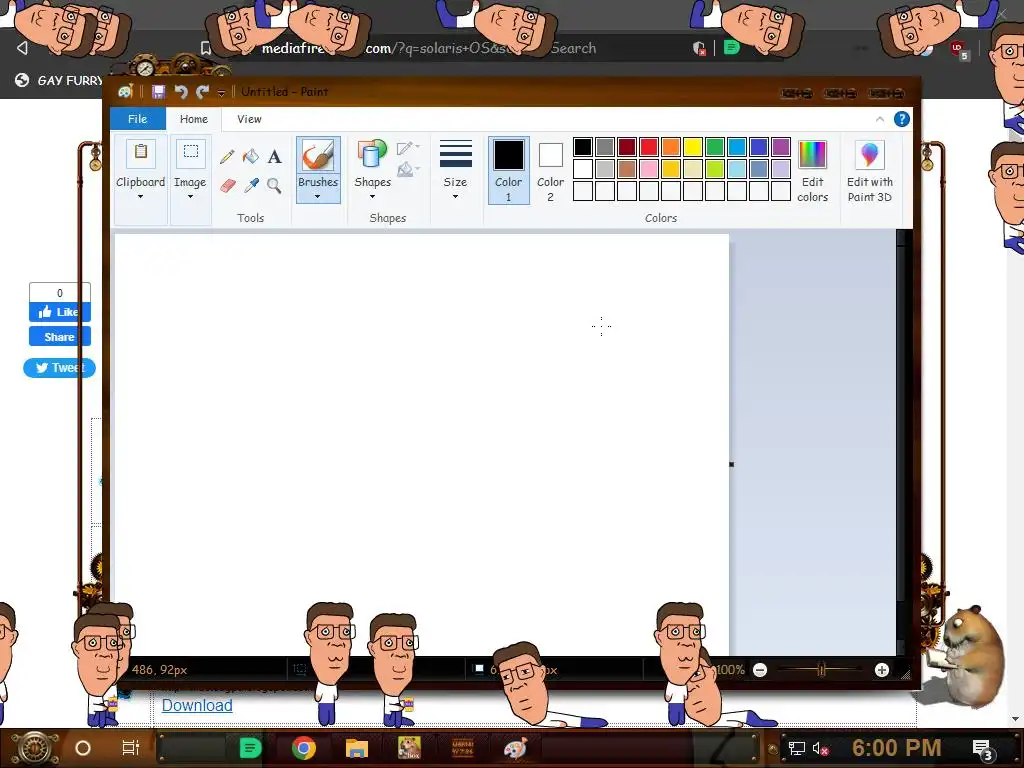This screenshot has width=1024, height=768.
Task: Click the Start button on taskbar
Action: (33, 748)
